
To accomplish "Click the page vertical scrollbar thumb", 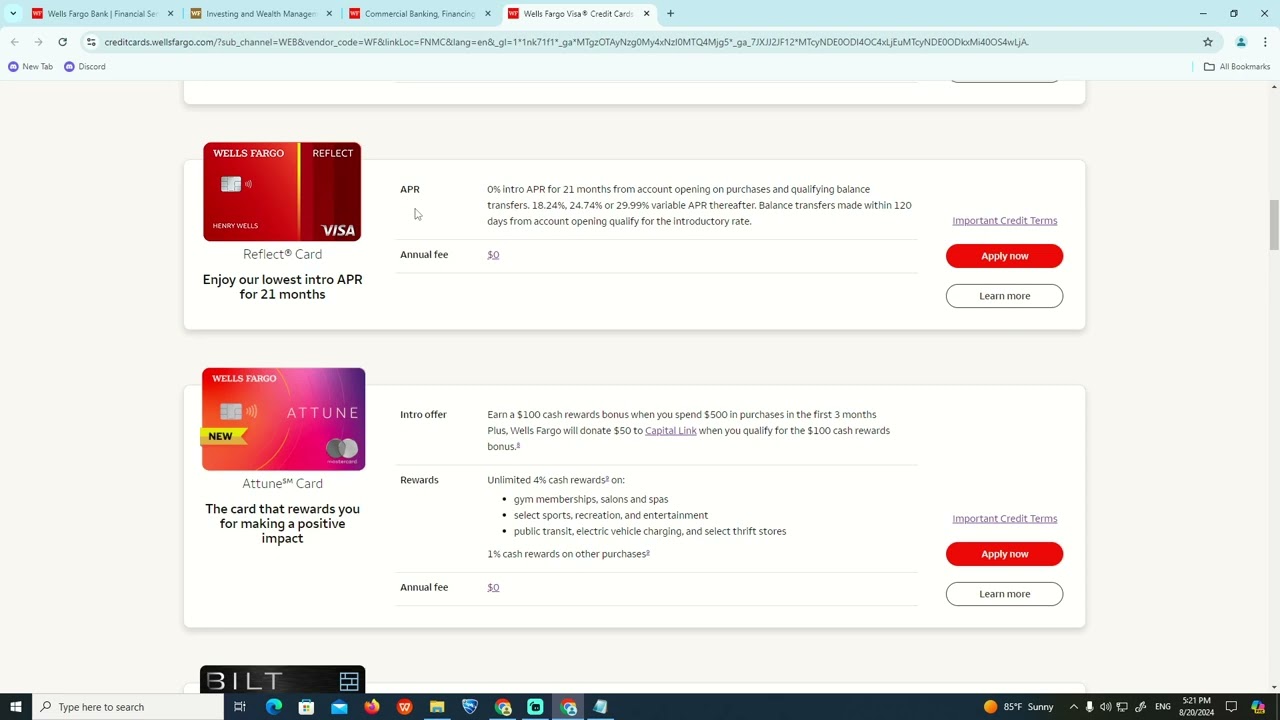I will pos(1274,225).
